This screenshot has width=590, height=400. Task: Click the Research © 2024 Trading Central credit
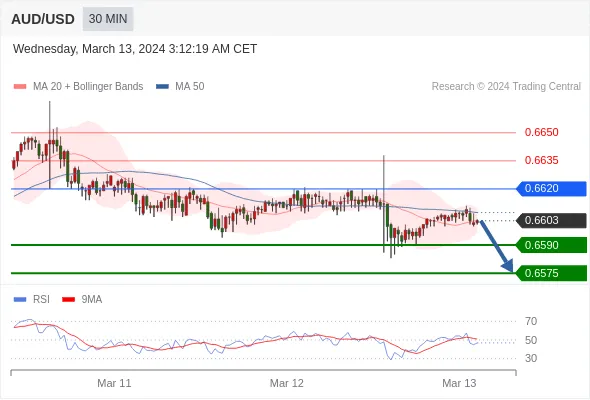pos(506,87)
